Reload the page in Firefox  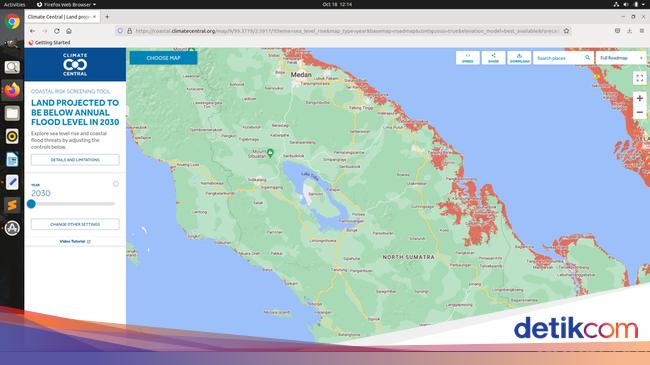pos(57,31)
